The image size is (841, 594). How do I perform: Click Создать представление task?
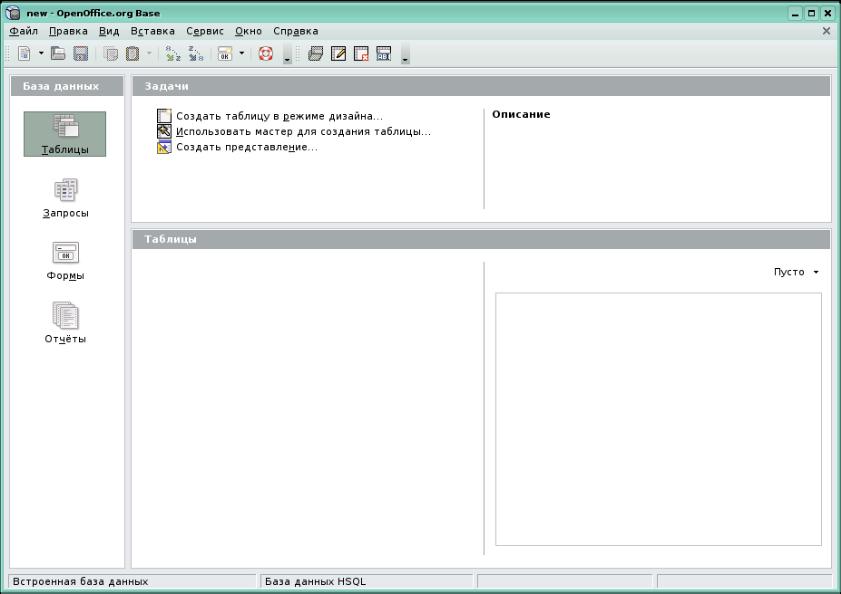247,147
